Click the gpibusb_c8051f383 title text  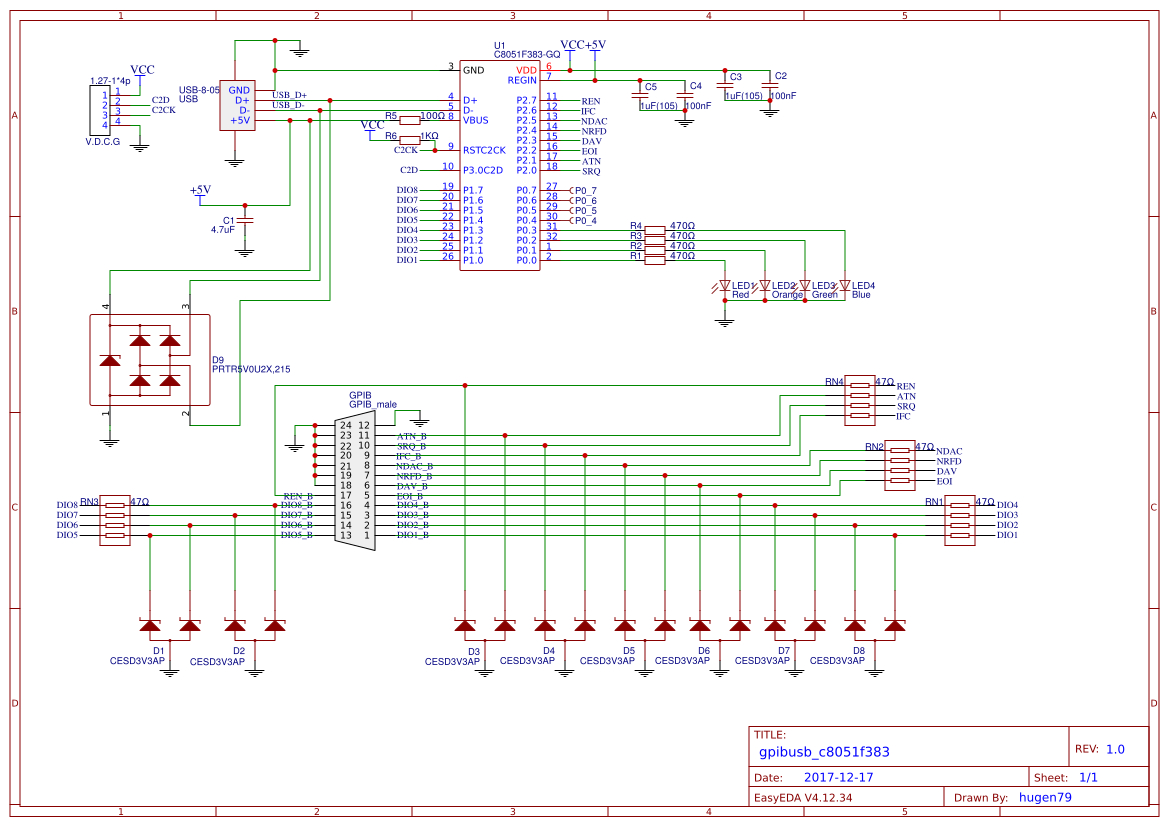pos(824,752)
